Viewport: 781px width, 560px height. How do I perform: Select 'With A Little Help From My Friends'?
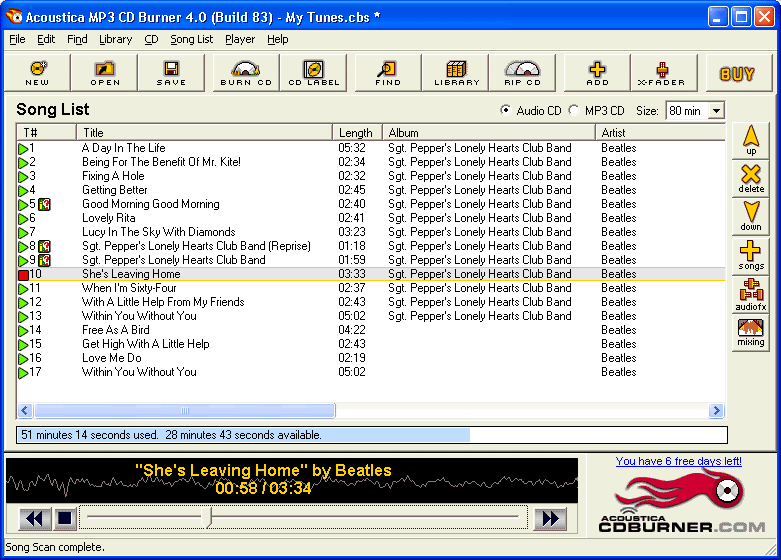pos(371,302)
